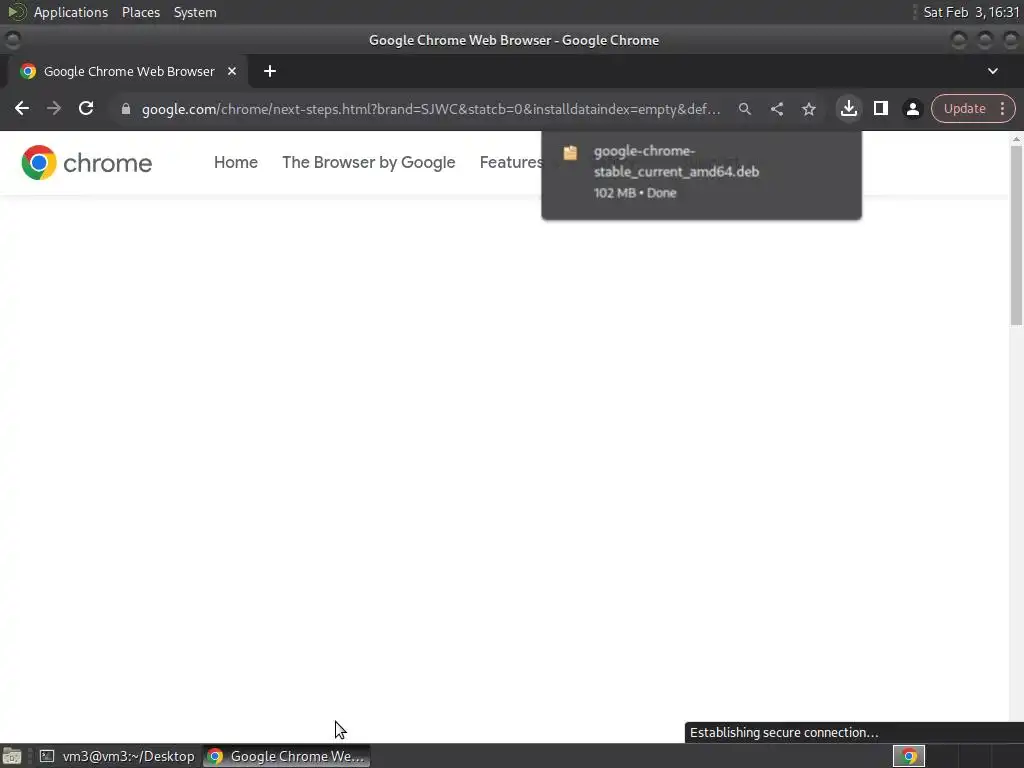Share this page icon
This screenshot has width=1024, height=768.
(x=776, y=109)
